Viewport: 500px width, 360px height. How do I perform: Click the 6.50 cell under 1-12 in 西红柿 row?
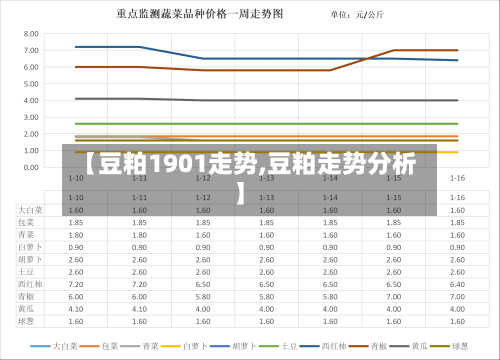203,285
